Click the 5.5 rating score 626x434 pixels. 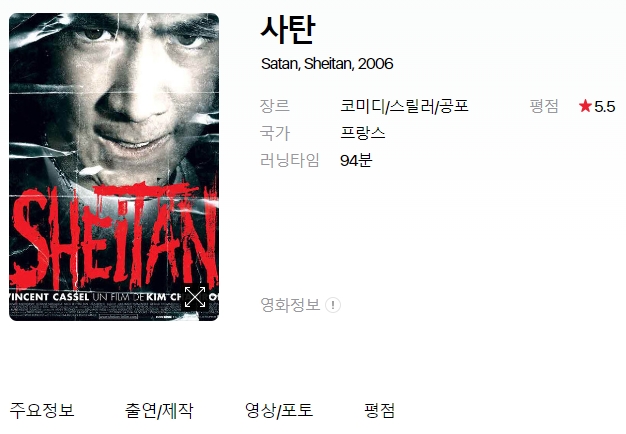point(604,107)
